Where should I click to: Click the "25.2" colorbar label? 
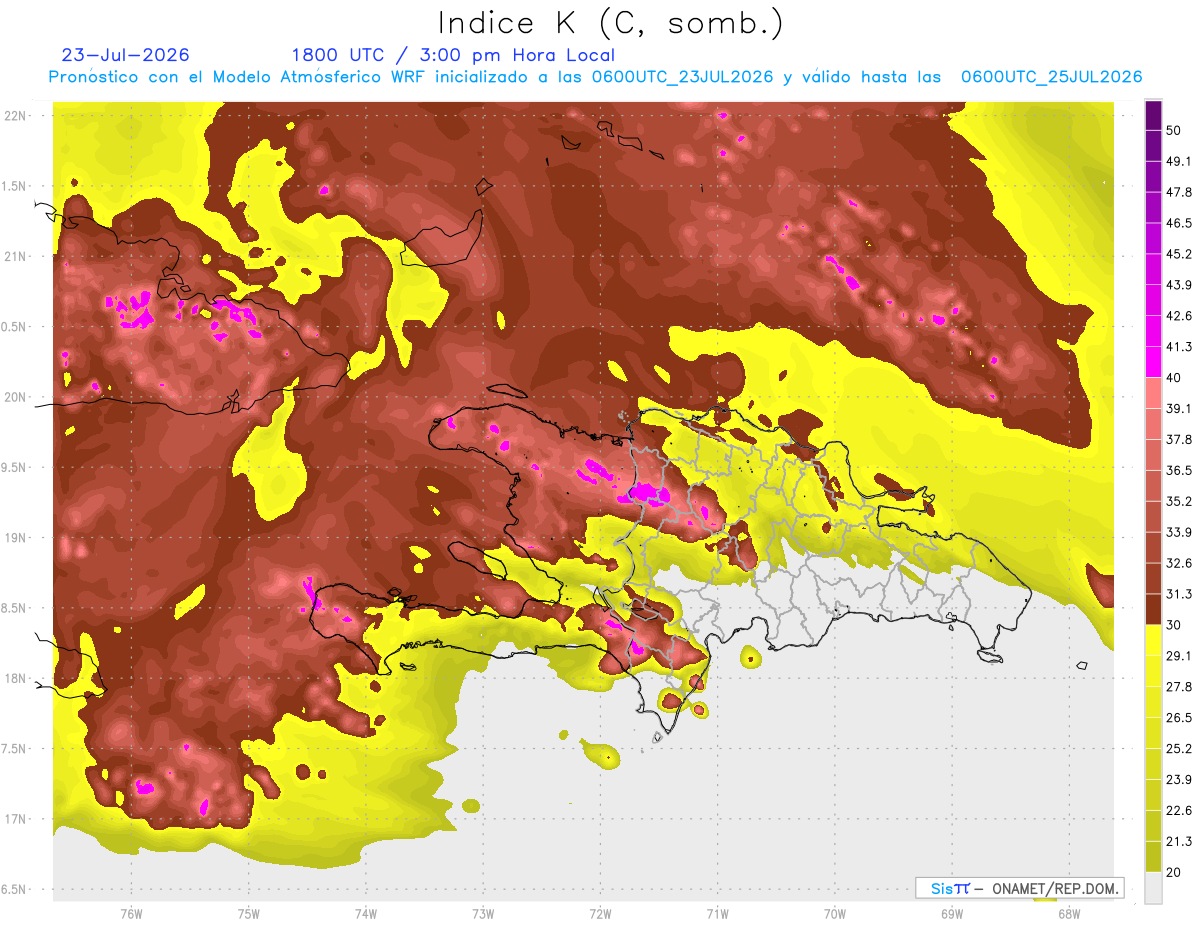coord(1179,749)
